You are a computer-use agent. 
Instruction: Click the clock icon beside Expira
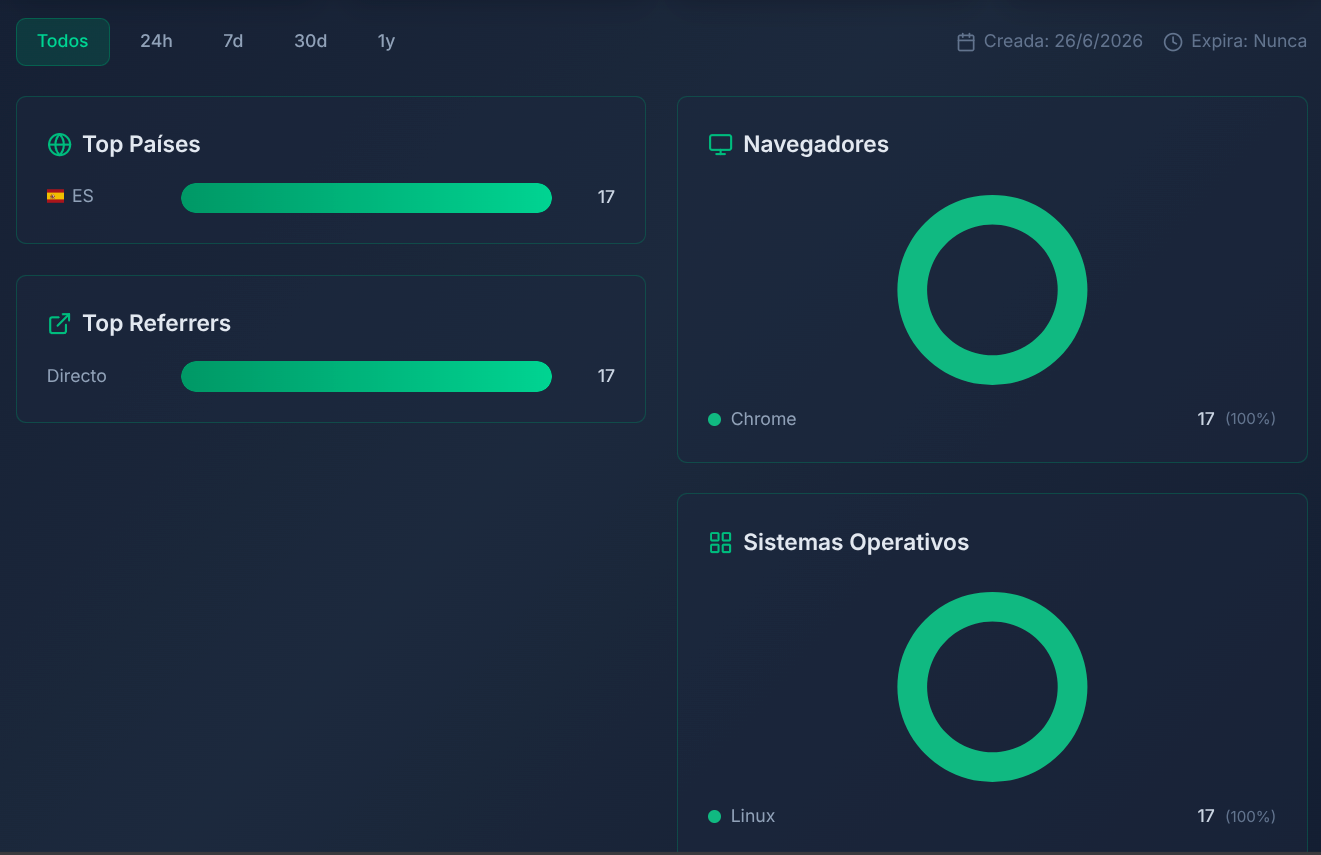(x=1173, y=42)
